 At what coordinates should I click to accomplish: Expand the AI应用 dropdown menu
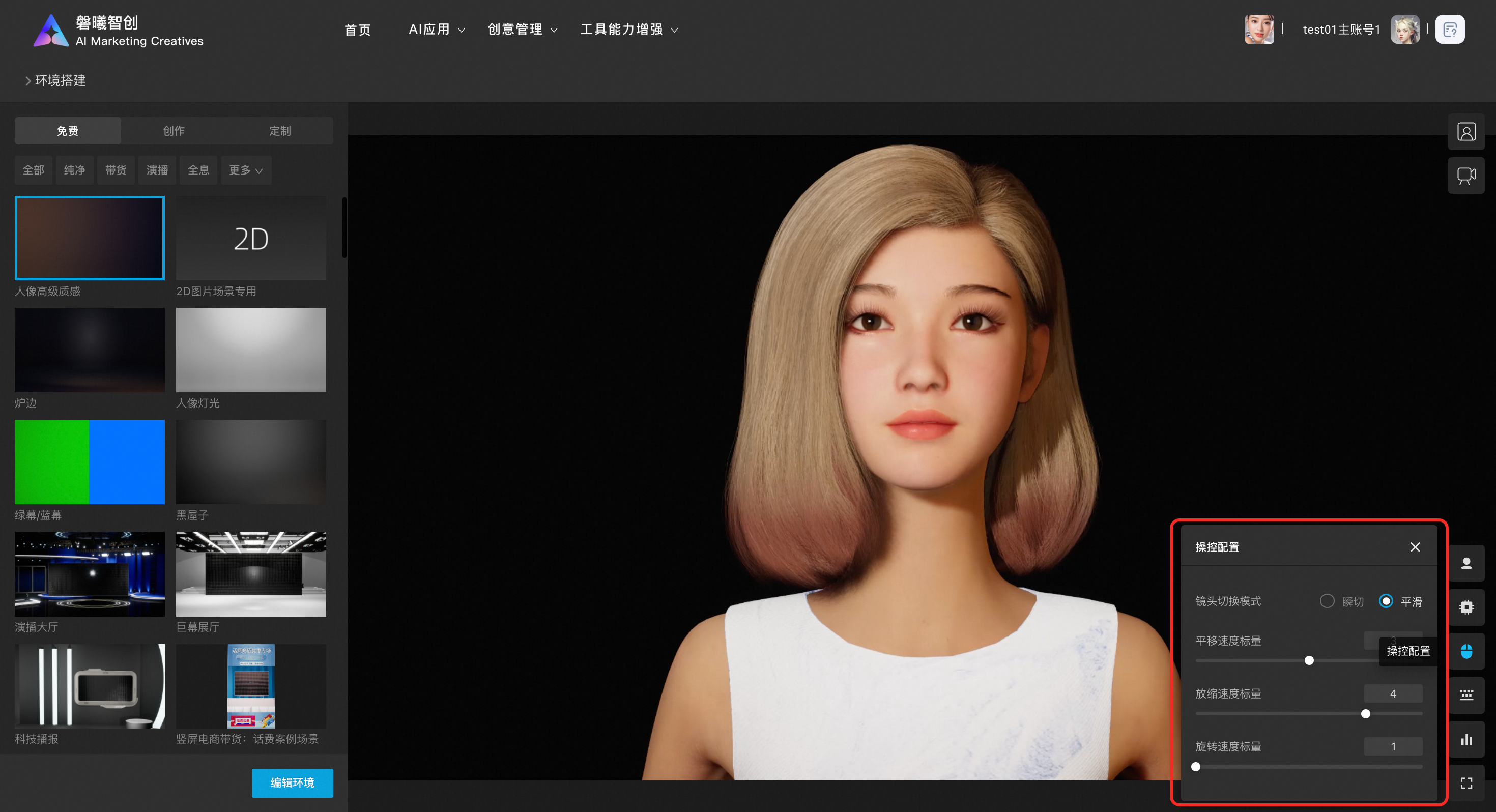437,30
